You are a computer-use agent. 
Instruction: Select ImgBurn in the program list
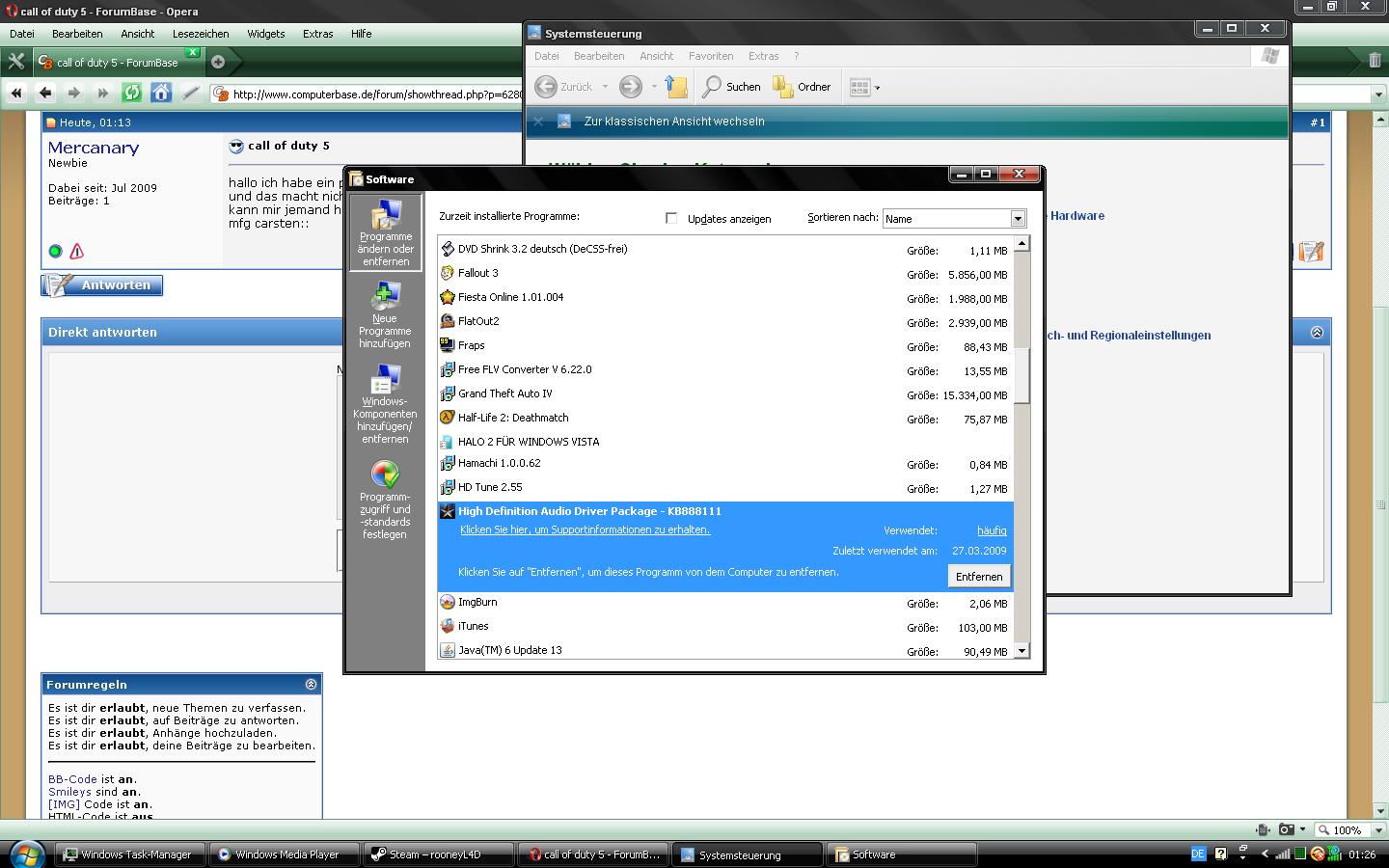[725, 603]
